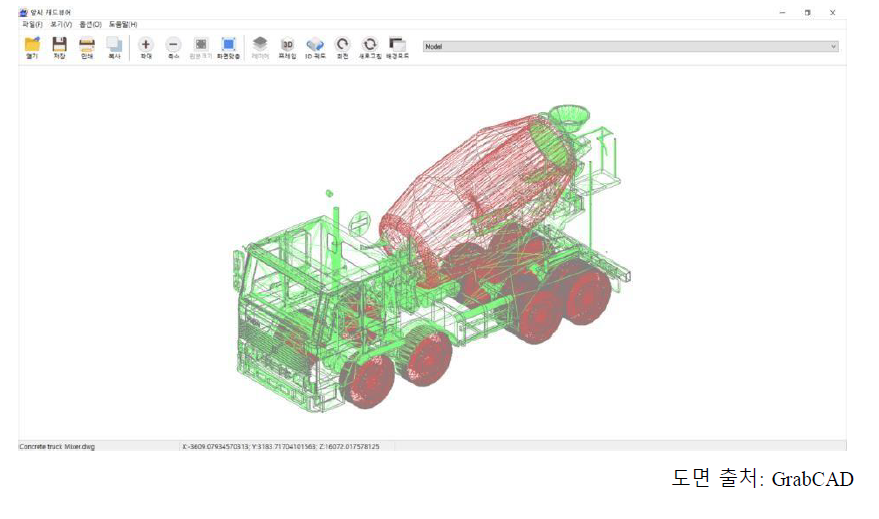
Task: Close the CAD viewer window
Action: (832, 12)
